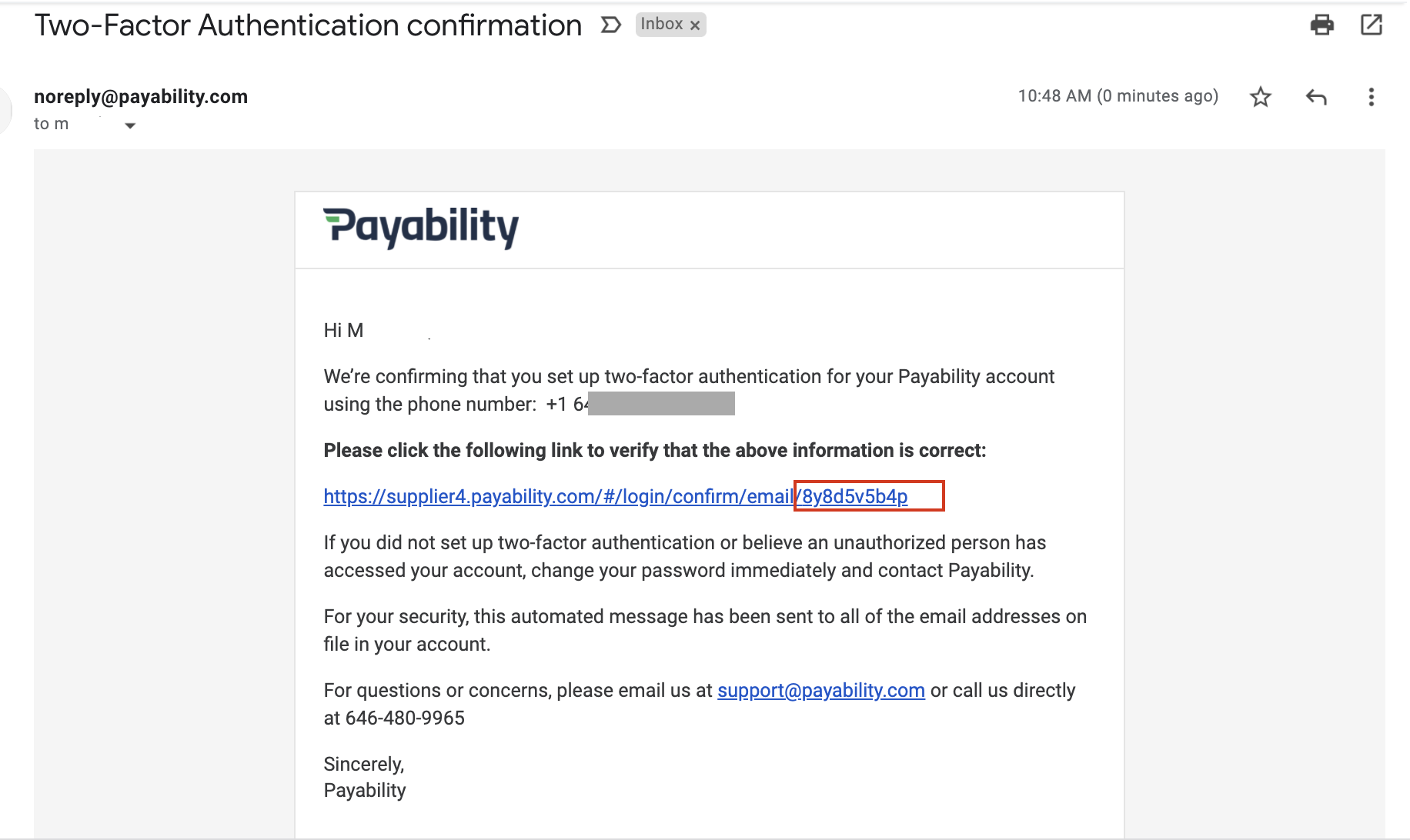Toggle the importance marker beside the subject

[611, 25]
